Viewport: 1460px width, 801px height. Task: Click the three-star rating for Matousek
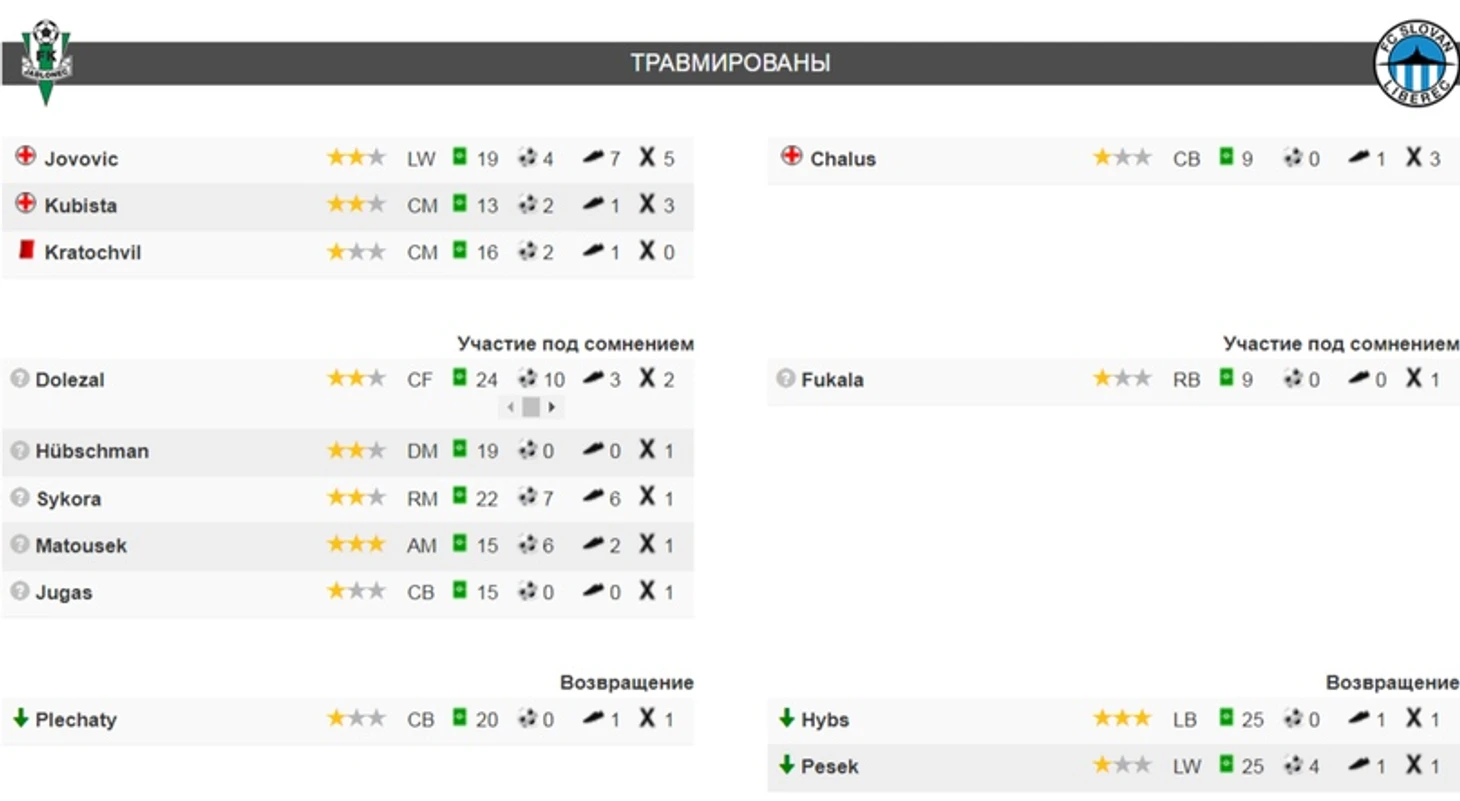tap(356, 544)
